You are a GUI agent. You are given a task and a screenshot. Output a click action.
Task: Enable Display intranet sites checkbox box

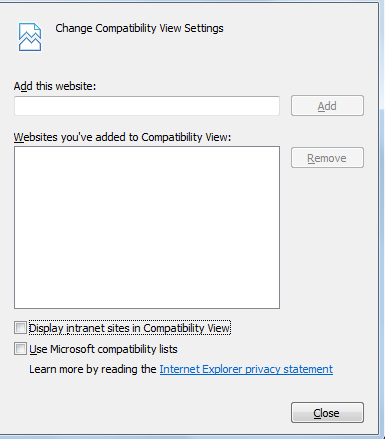(x=20, y=328)
